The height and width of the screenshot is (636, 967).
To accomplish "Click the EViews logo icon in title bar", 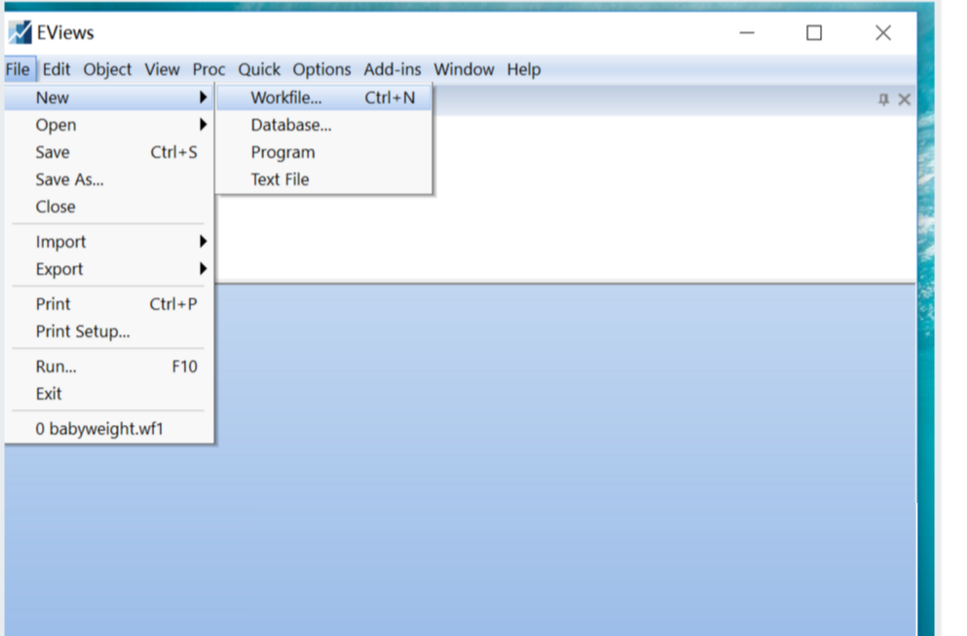I will 20,32.
